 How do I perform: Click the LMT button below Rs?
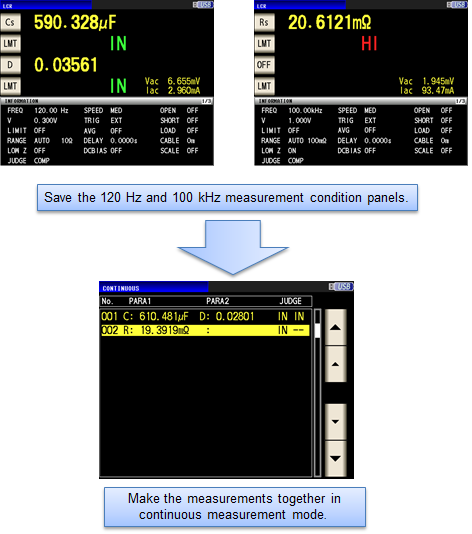pos(264,44)
